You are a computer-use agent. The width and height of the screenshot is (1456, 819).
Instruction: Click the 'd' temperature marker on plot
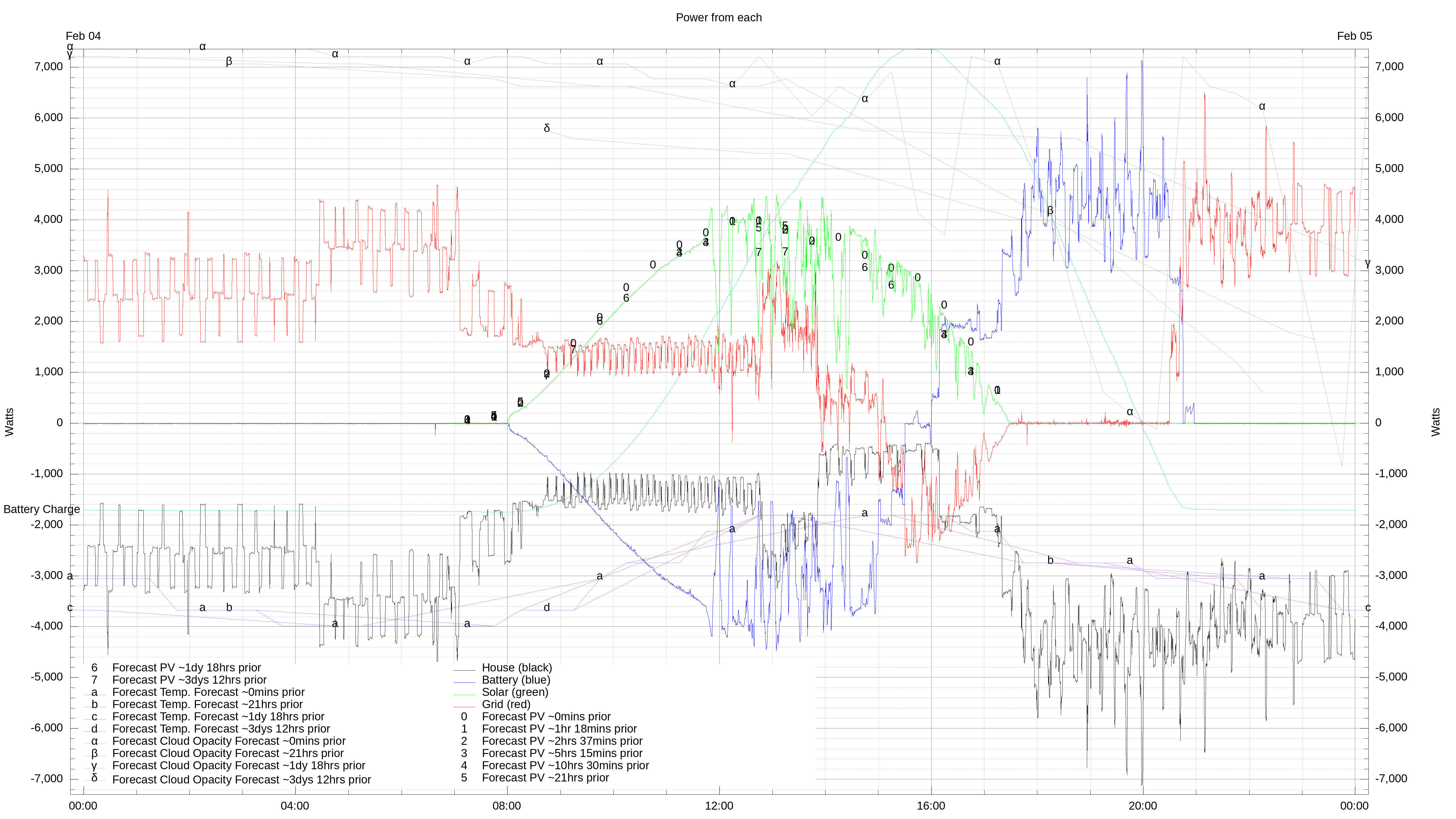coord(547,608)
